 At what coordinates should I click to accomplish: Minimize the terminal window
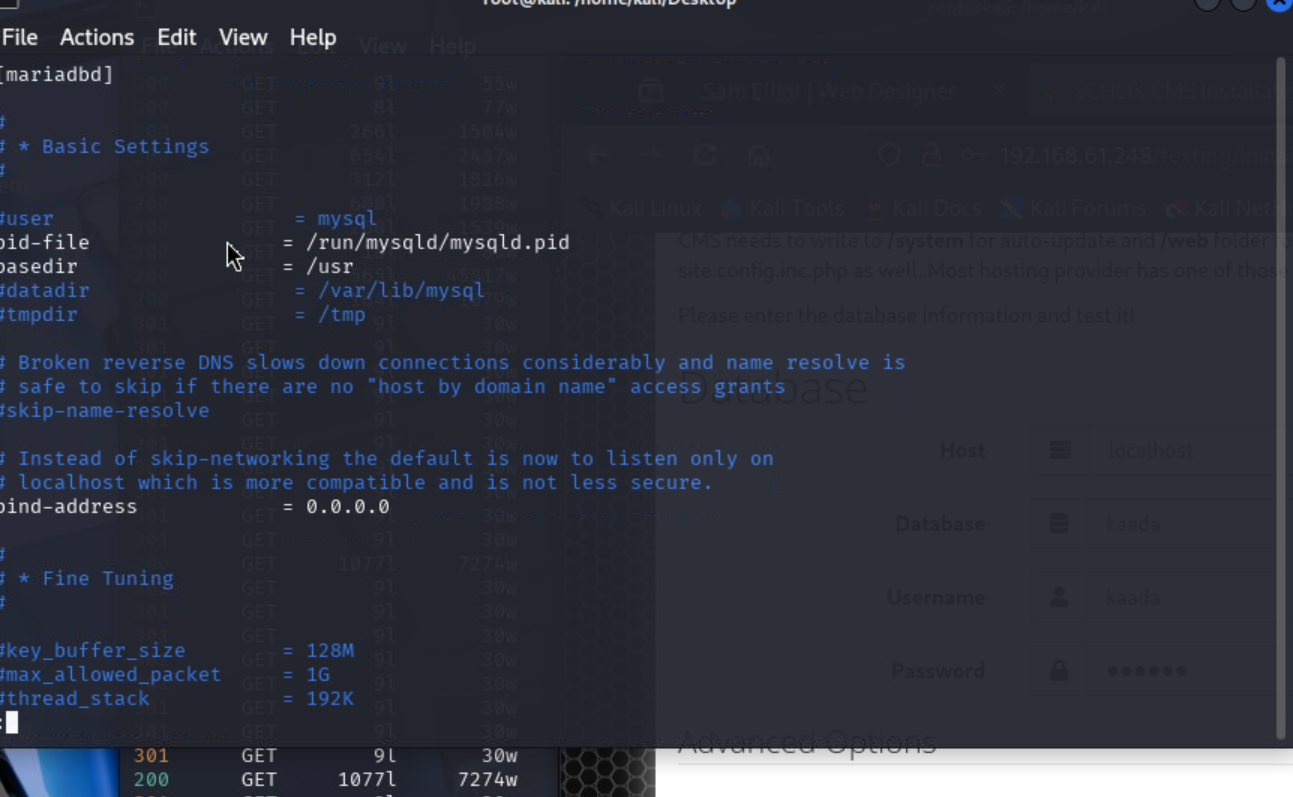point(1207,3)
